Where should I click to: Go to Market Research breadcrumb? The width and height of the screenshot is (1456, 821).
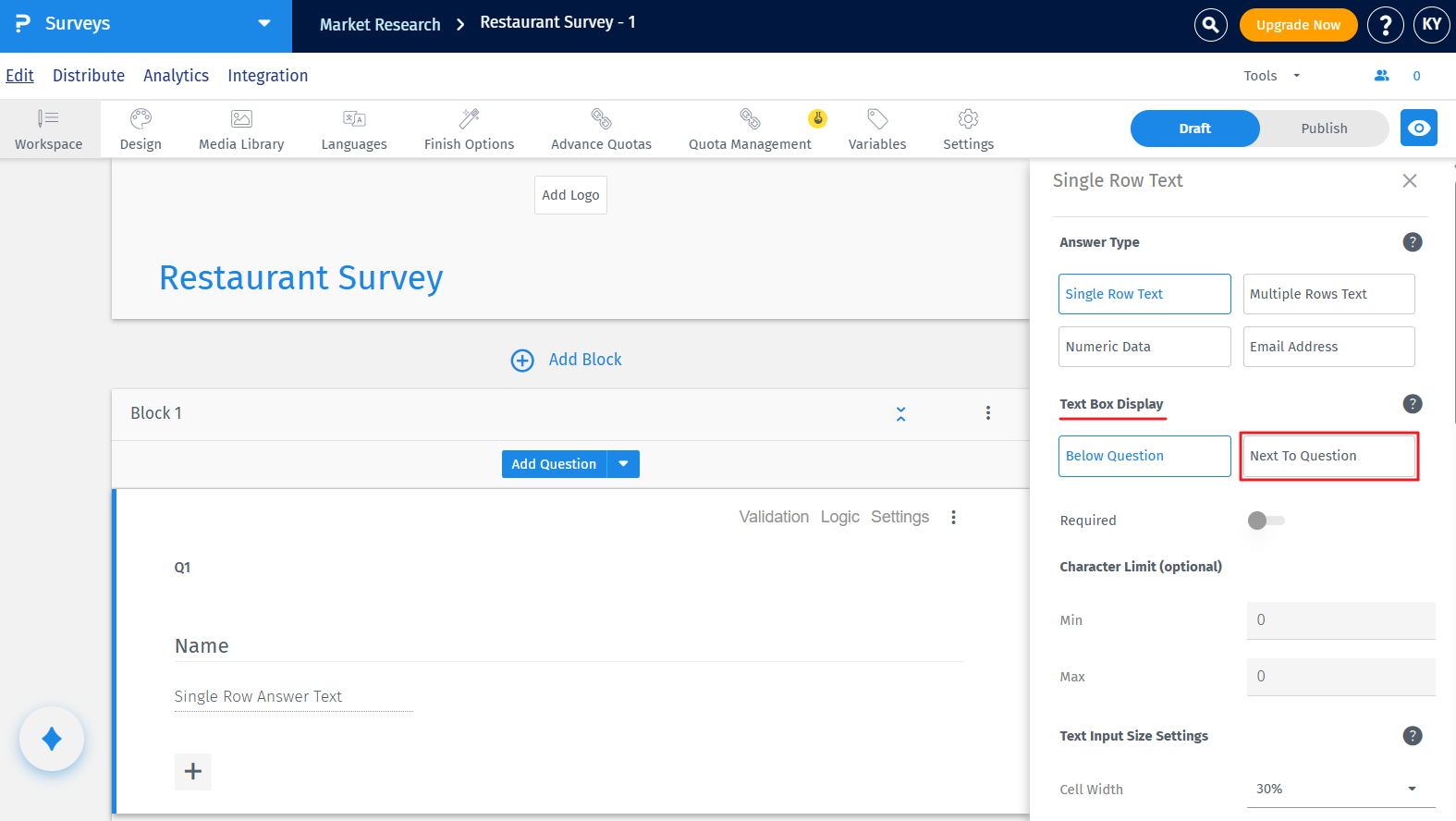[x=380, y=25]
